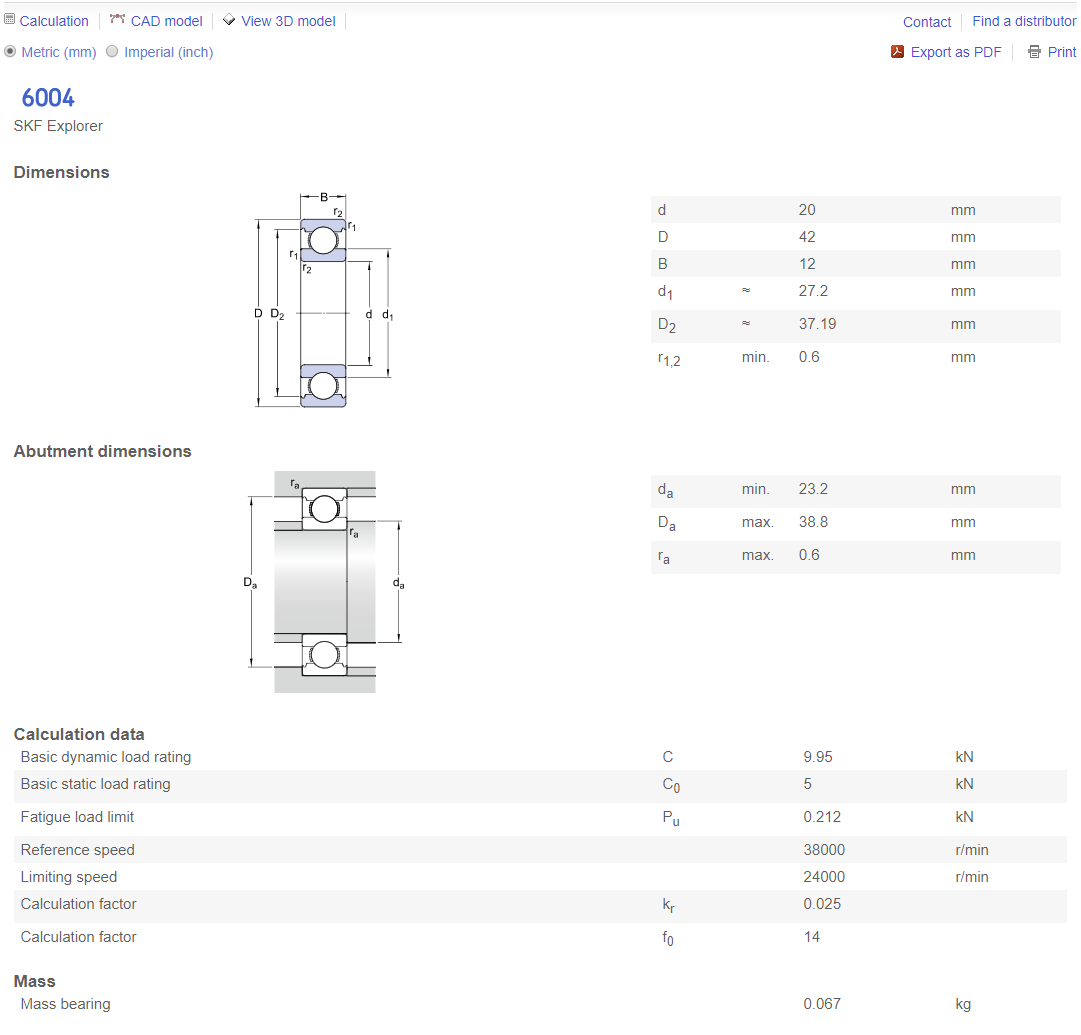Click the Da max value 38.8

pos(813,522)
